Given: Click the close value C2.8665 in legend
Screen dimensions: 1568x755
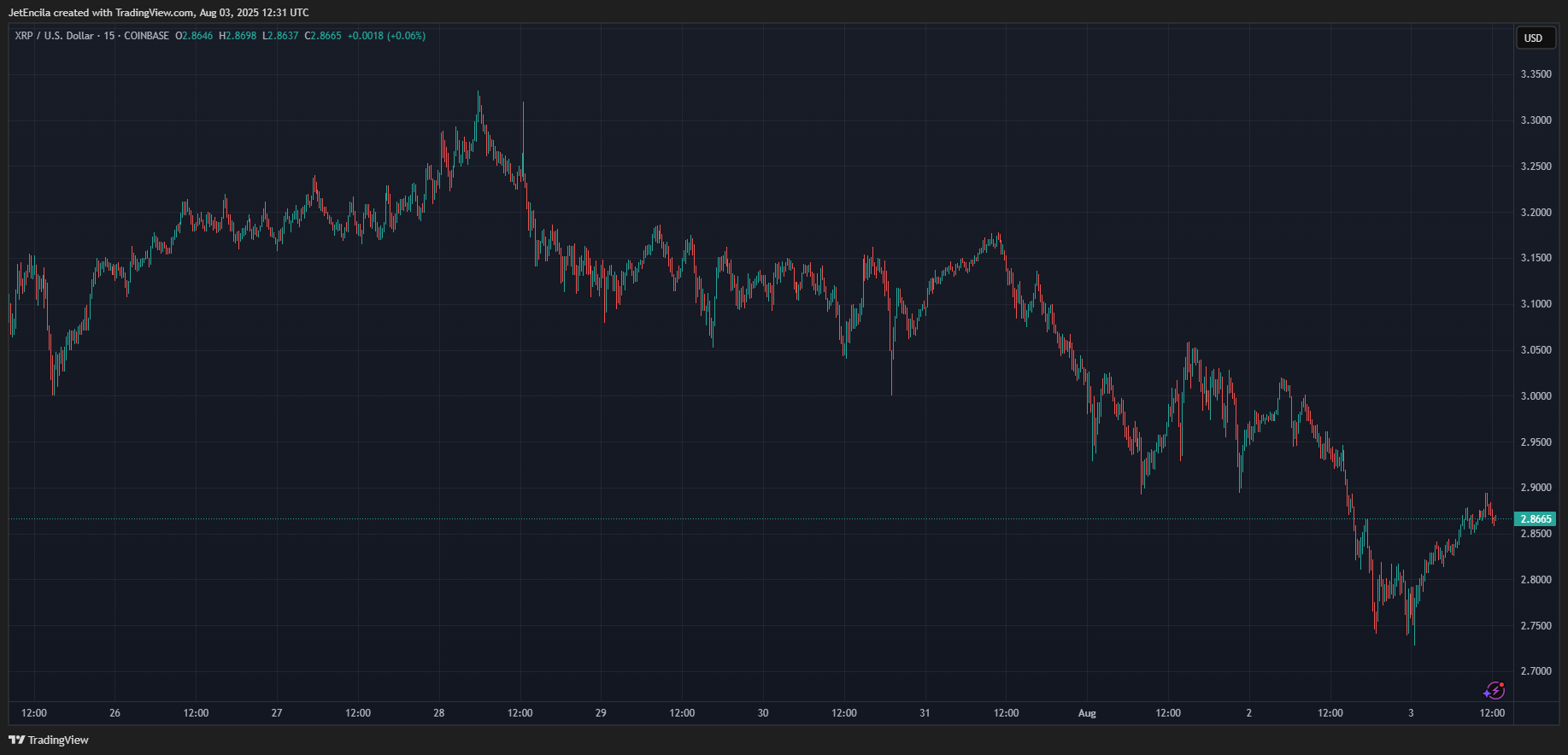Looking at the screenshot, I should click(x=323, y=36).
